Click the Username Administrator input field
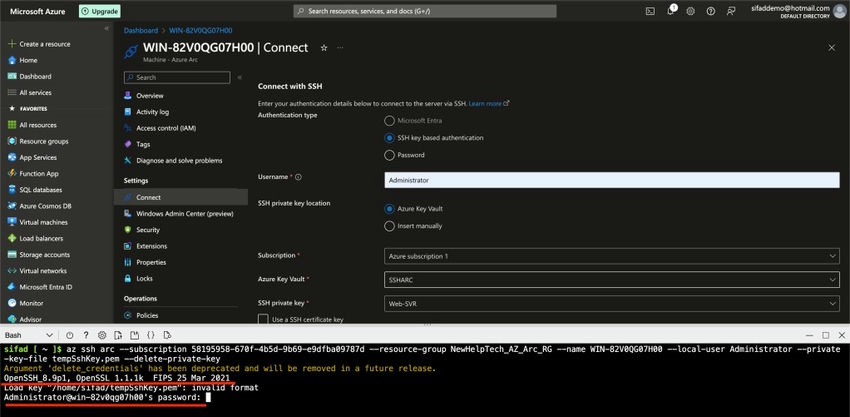The image size is (850, 417). 612,180
